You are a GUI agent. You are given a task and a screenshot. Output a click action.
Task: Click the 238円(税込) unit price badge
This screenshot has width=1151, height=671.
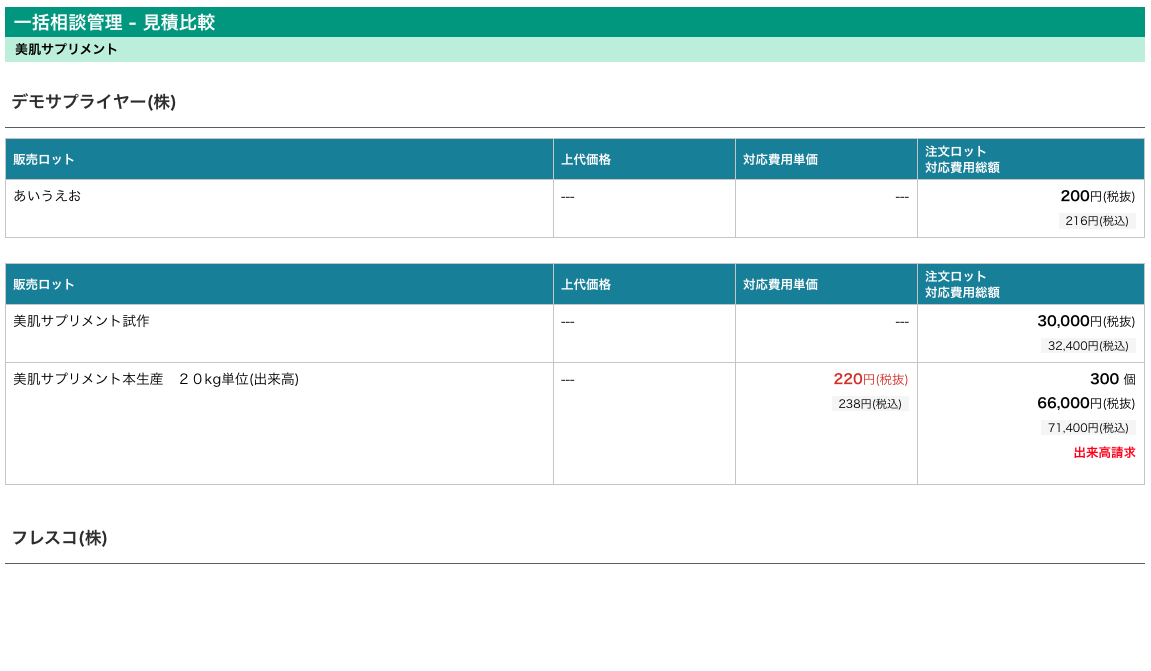tap(869, 404)
